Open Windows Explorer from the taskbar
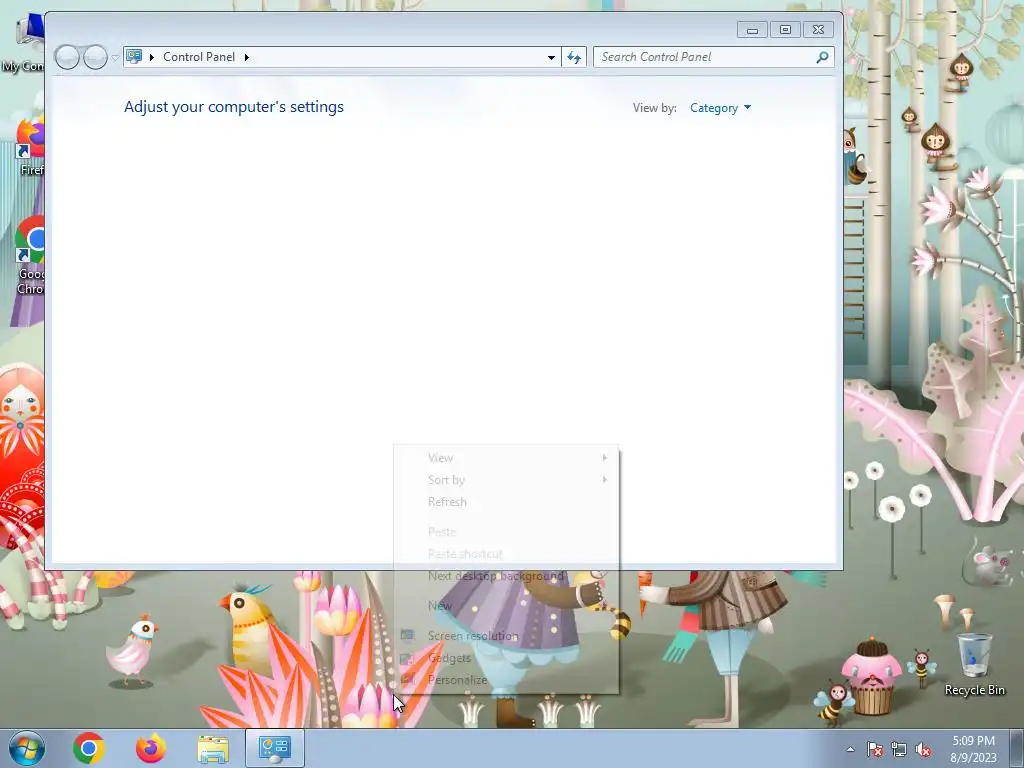 (x=213, y=748)
